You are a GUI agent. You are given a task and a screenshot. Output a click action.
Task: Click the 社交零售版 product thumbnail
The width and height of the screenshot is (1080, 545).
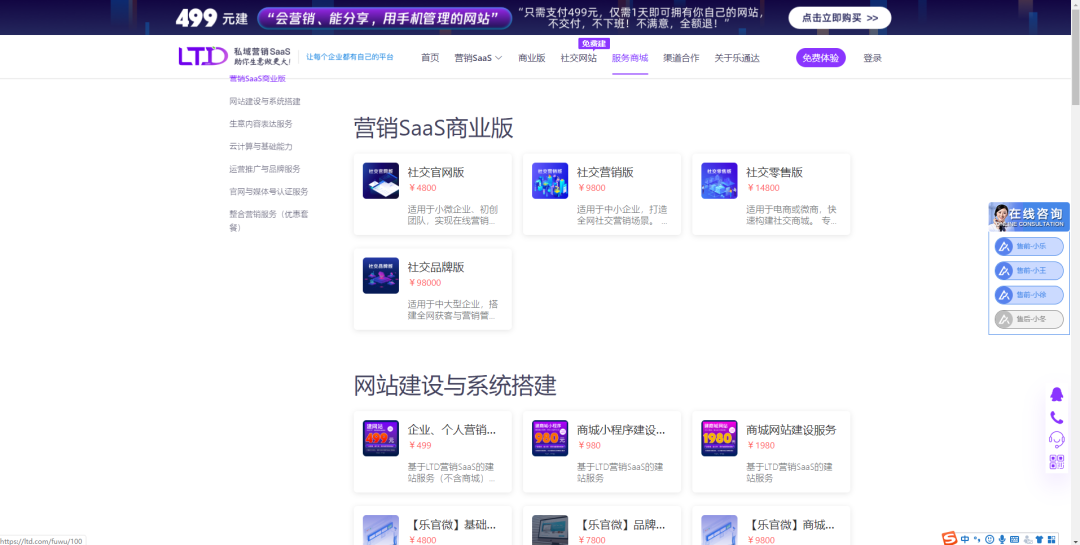tap(719, 181)
